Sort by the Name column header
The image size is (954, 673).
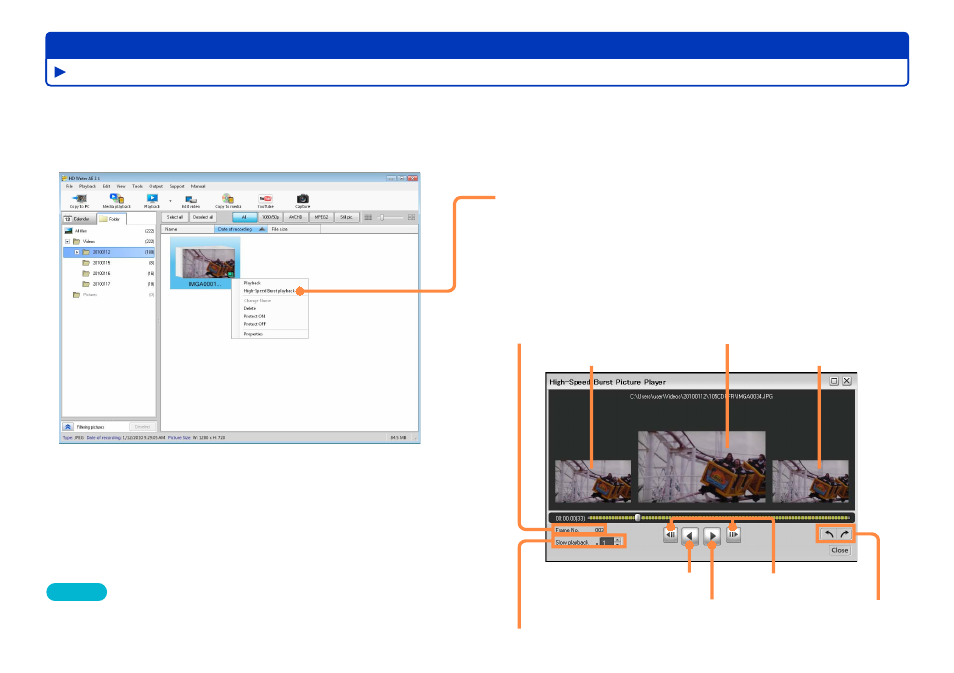188,229
